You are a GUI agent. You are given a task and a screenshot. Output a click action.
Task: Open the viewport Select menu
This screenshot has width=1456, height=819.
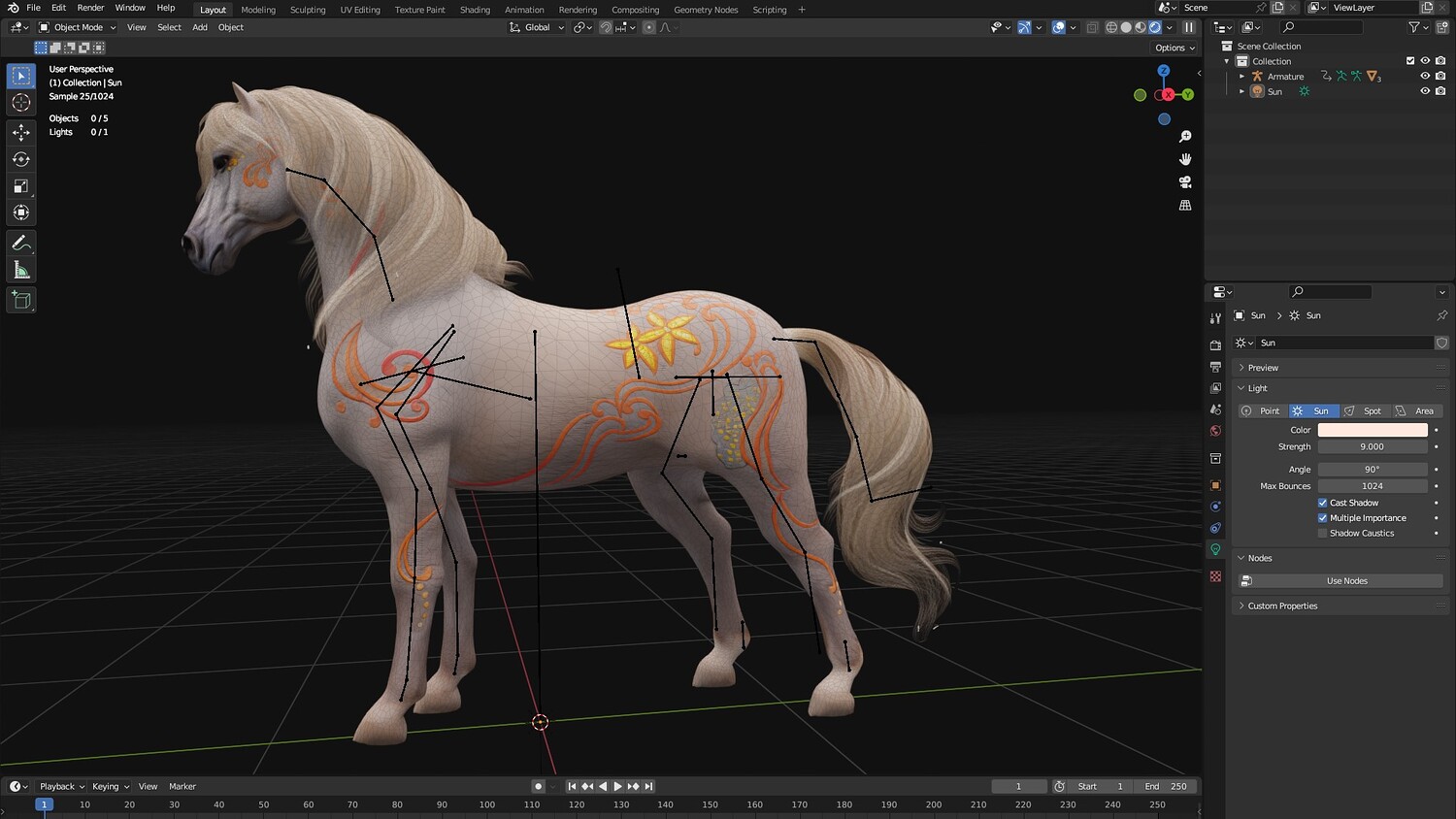[x=169, y=27]
